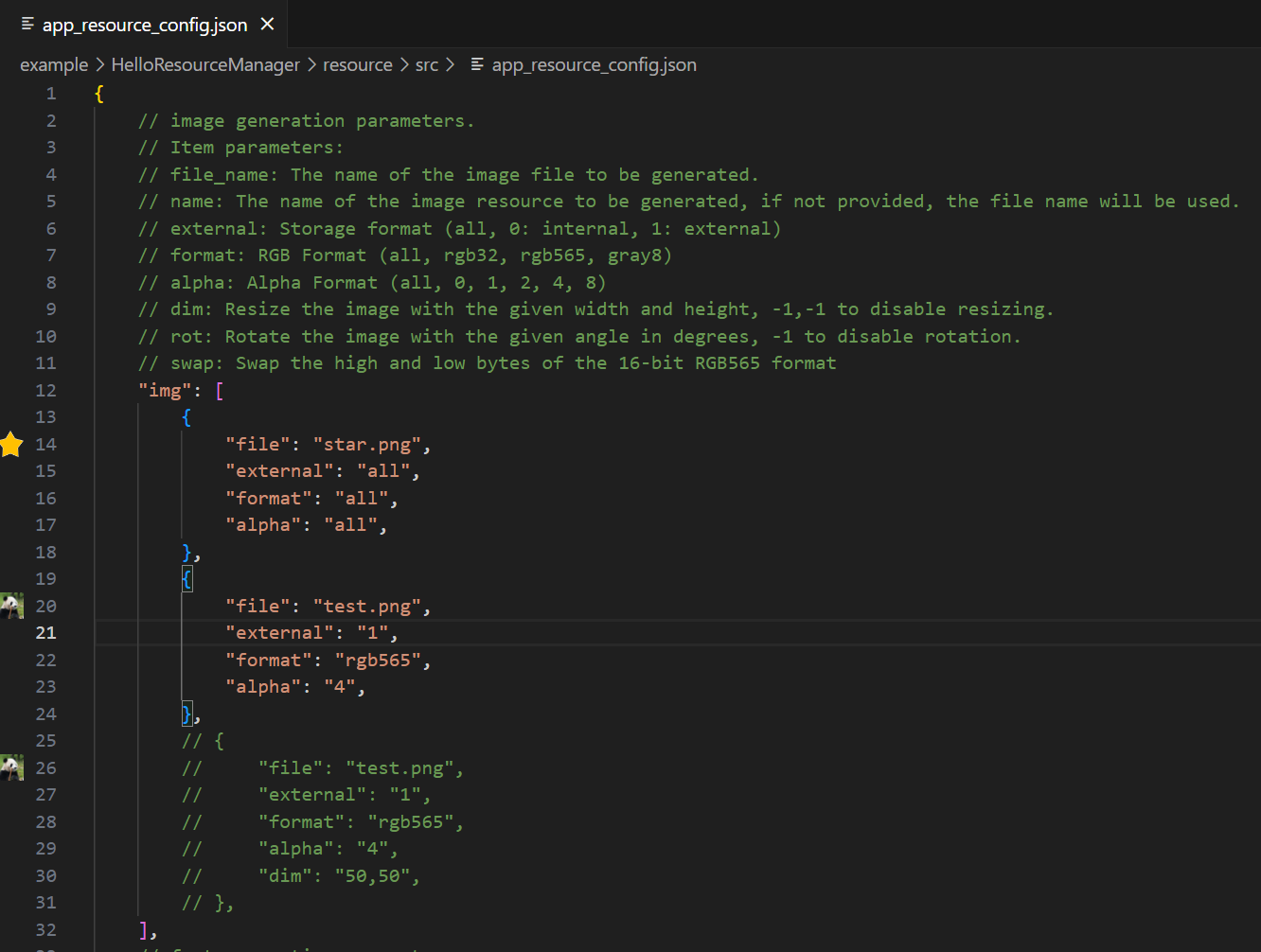Click the "external": "all" entry on line 15
Image resolution: width=1261 pixels, height=952 pixels.
(323, 471)
